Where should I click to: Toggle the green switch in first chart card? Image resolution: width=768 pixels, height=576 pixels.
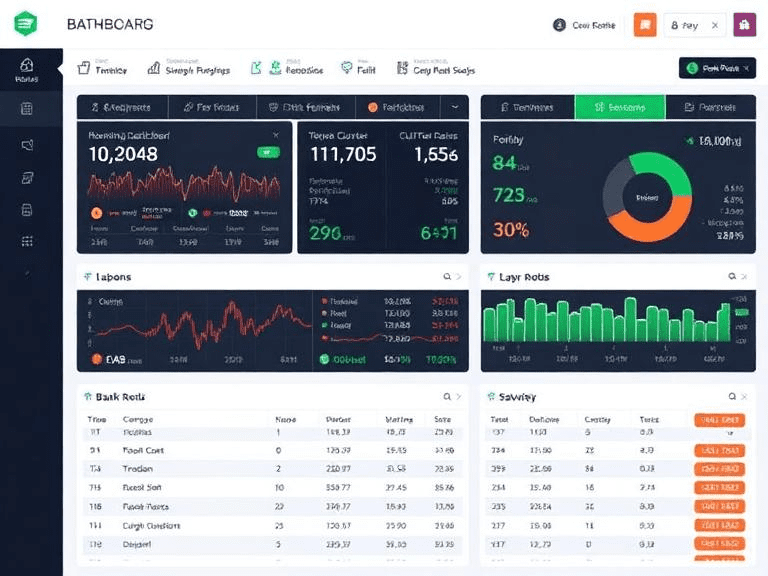(x=267, y=152)
